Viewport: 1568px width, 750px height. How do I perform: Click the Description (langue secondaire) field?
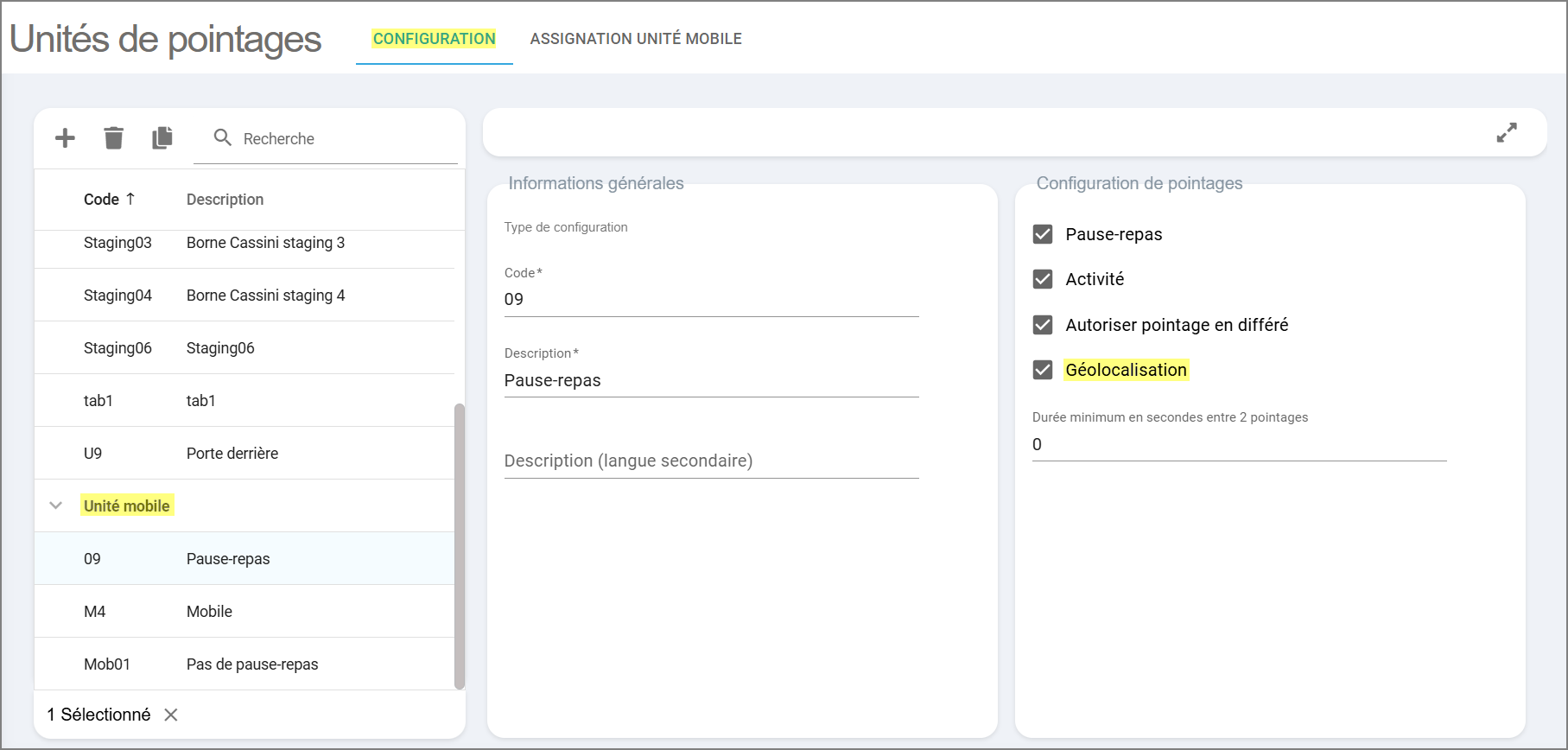tap(711, 461)
